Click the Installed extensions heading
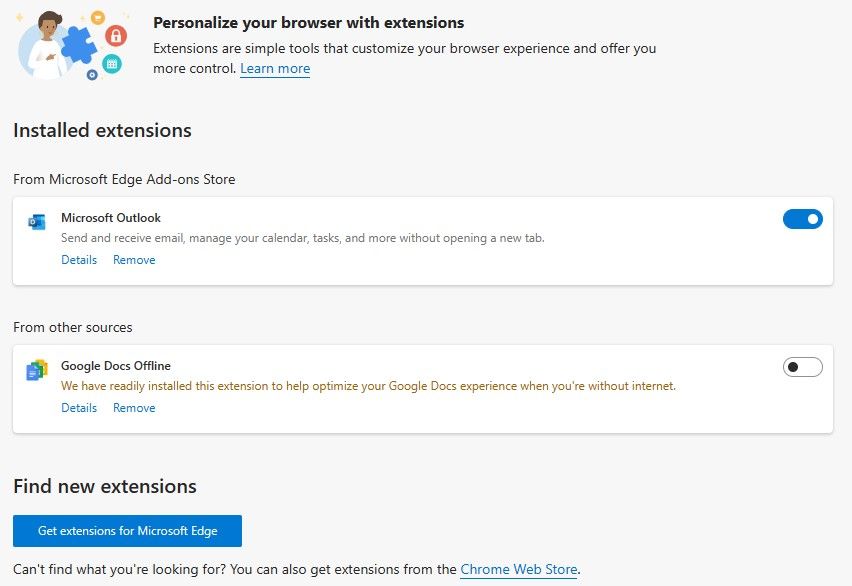Viewport: 852px width, 586px height. pos(102,131)
